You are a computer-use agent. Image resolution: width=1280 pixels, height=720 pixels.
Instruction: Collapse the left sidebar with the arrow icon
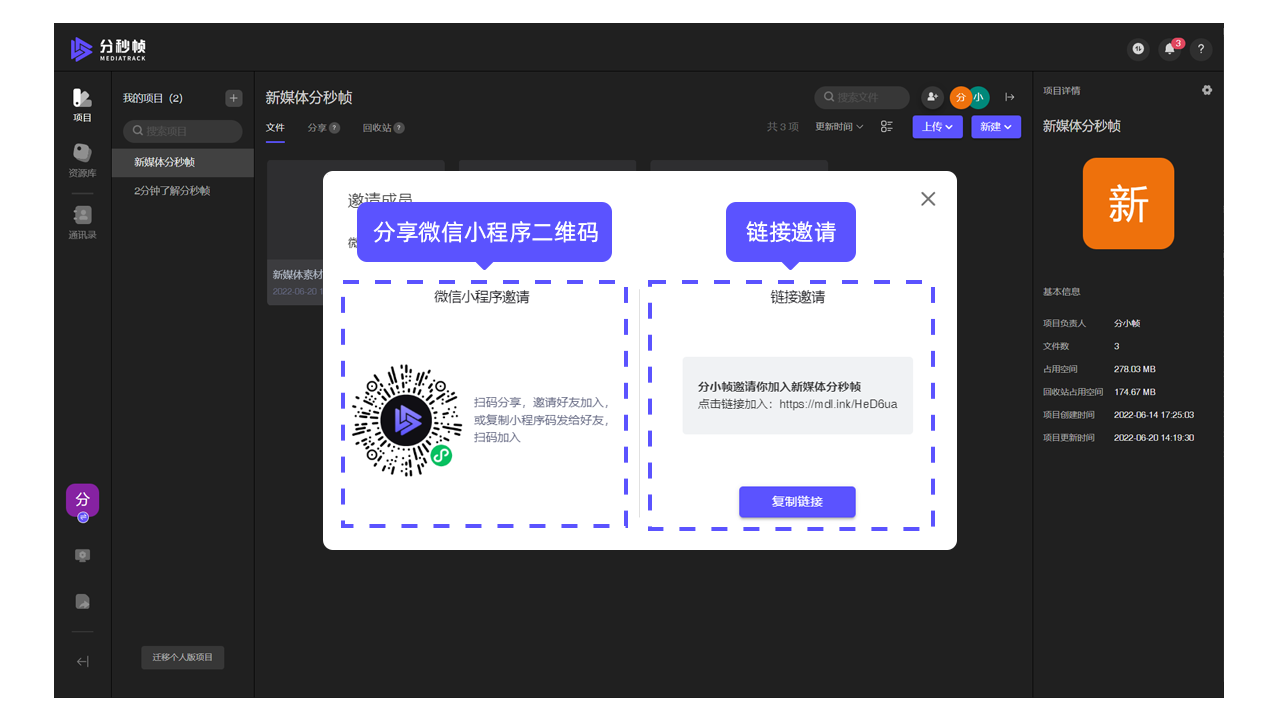83,661
